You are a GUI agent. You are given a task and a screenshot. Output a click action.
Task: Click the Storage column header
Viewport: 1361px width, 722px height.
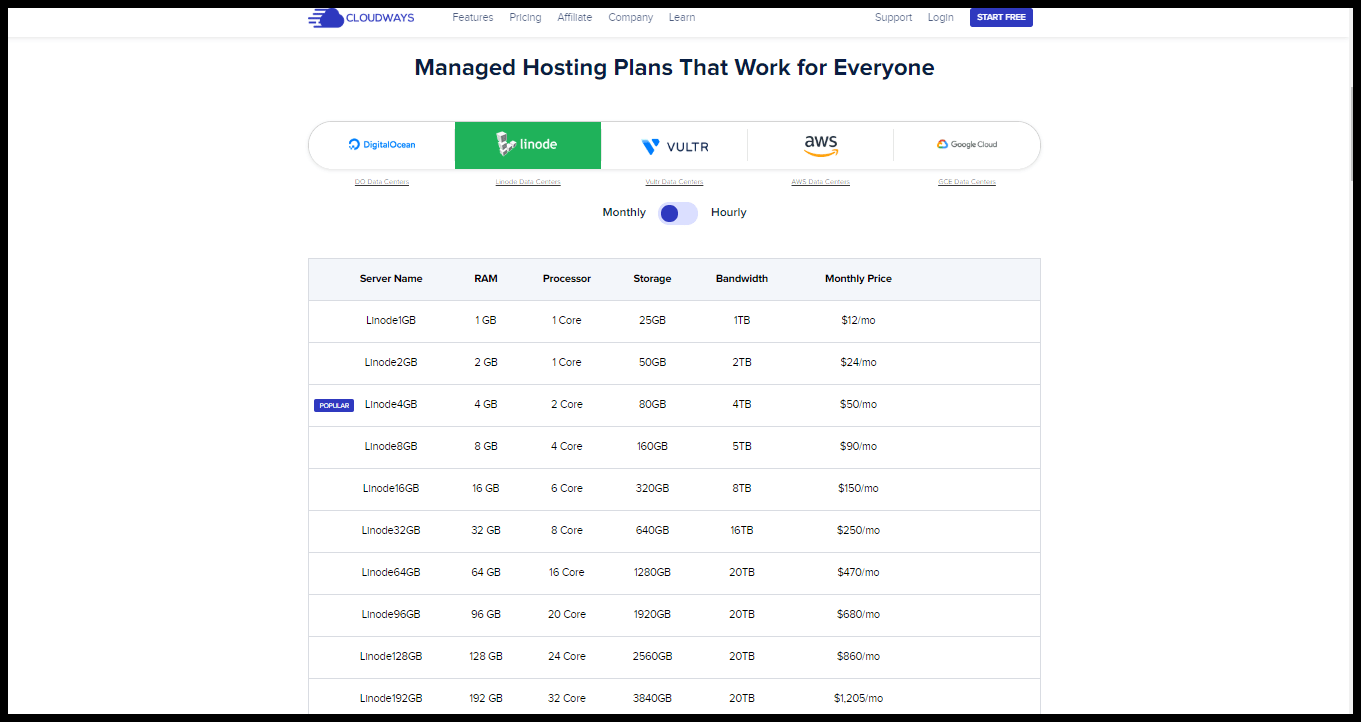point(652,279)
